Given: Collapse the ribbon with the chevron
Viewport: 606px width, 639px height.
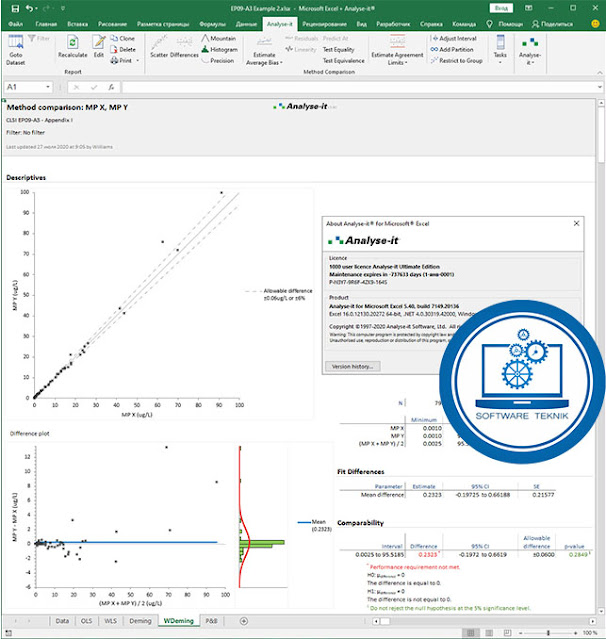Looking at the screenshot, I should coord(599,72).
